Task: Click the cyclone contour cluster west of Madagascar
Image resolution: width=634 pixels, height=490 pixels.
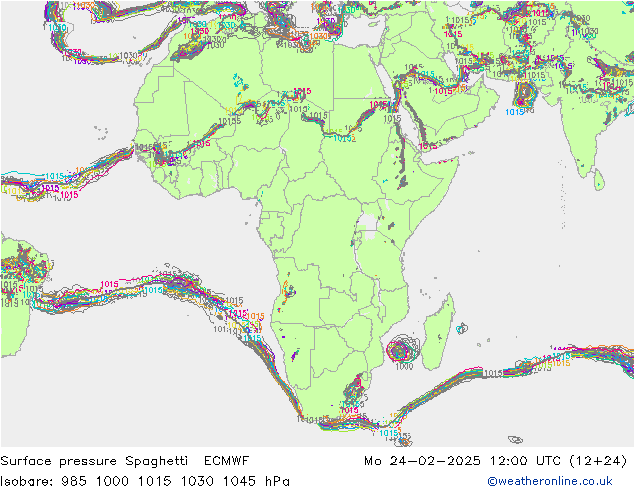Action: (x=402, y=349)
